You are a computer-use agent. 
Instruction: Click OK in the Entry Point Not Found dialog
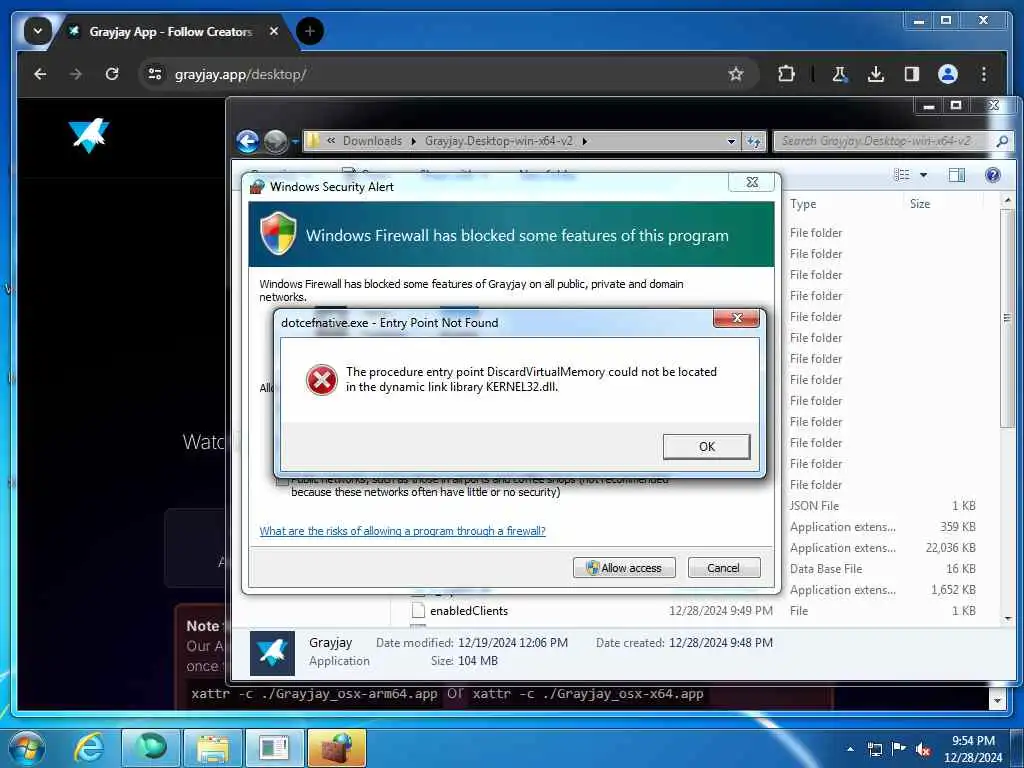click(706, 447)
